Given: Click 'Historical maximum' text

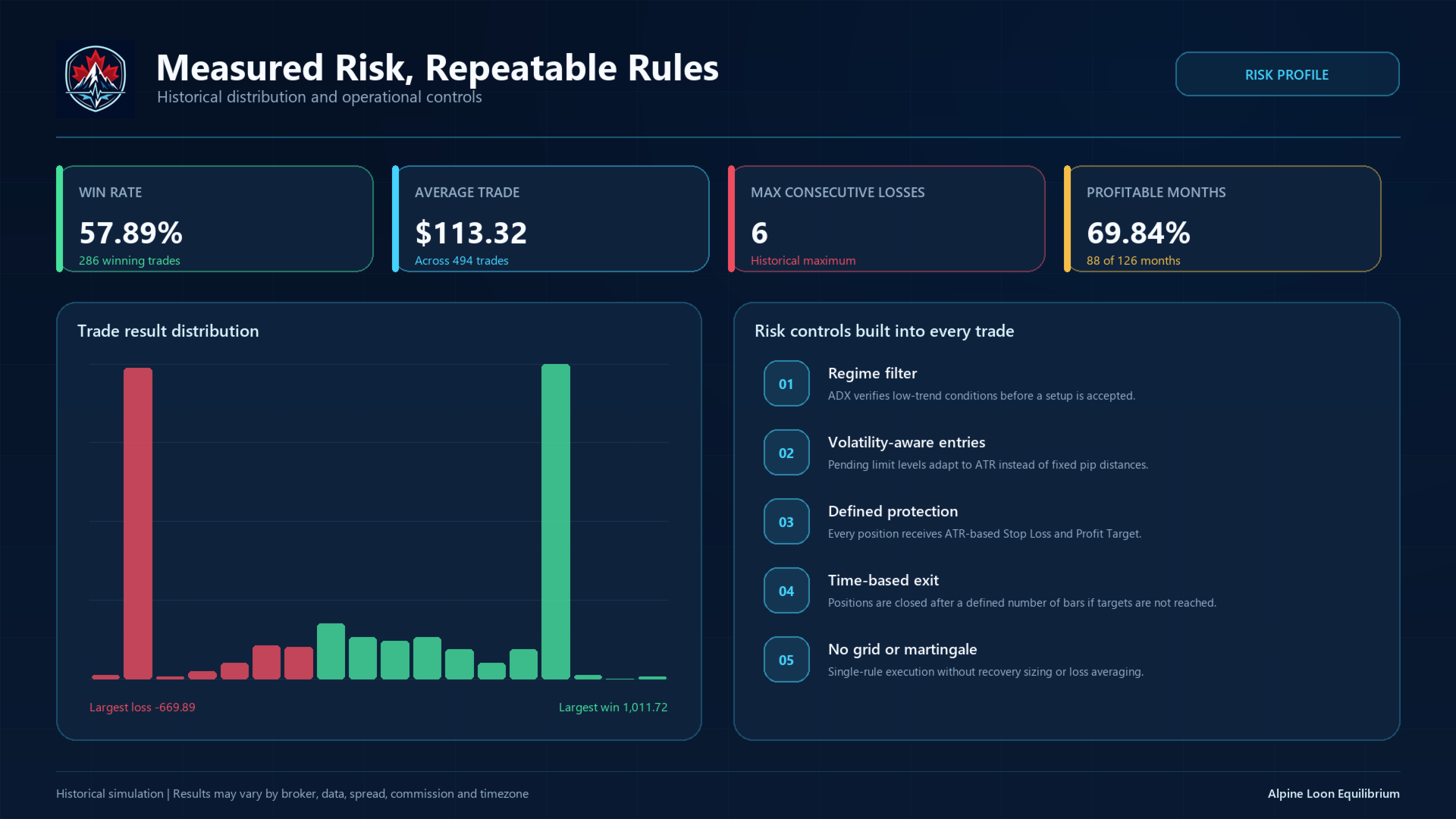Looking at the screenshot, I should 803,260.
